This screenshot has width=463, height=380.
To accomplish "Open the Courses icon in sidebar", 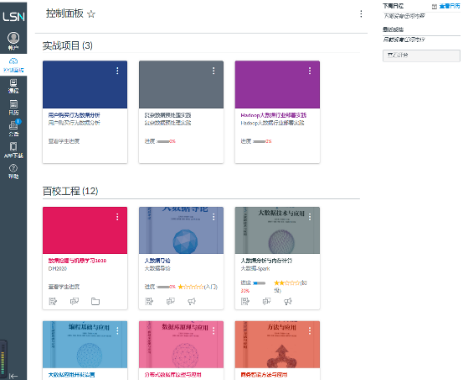I will [13, 86].
